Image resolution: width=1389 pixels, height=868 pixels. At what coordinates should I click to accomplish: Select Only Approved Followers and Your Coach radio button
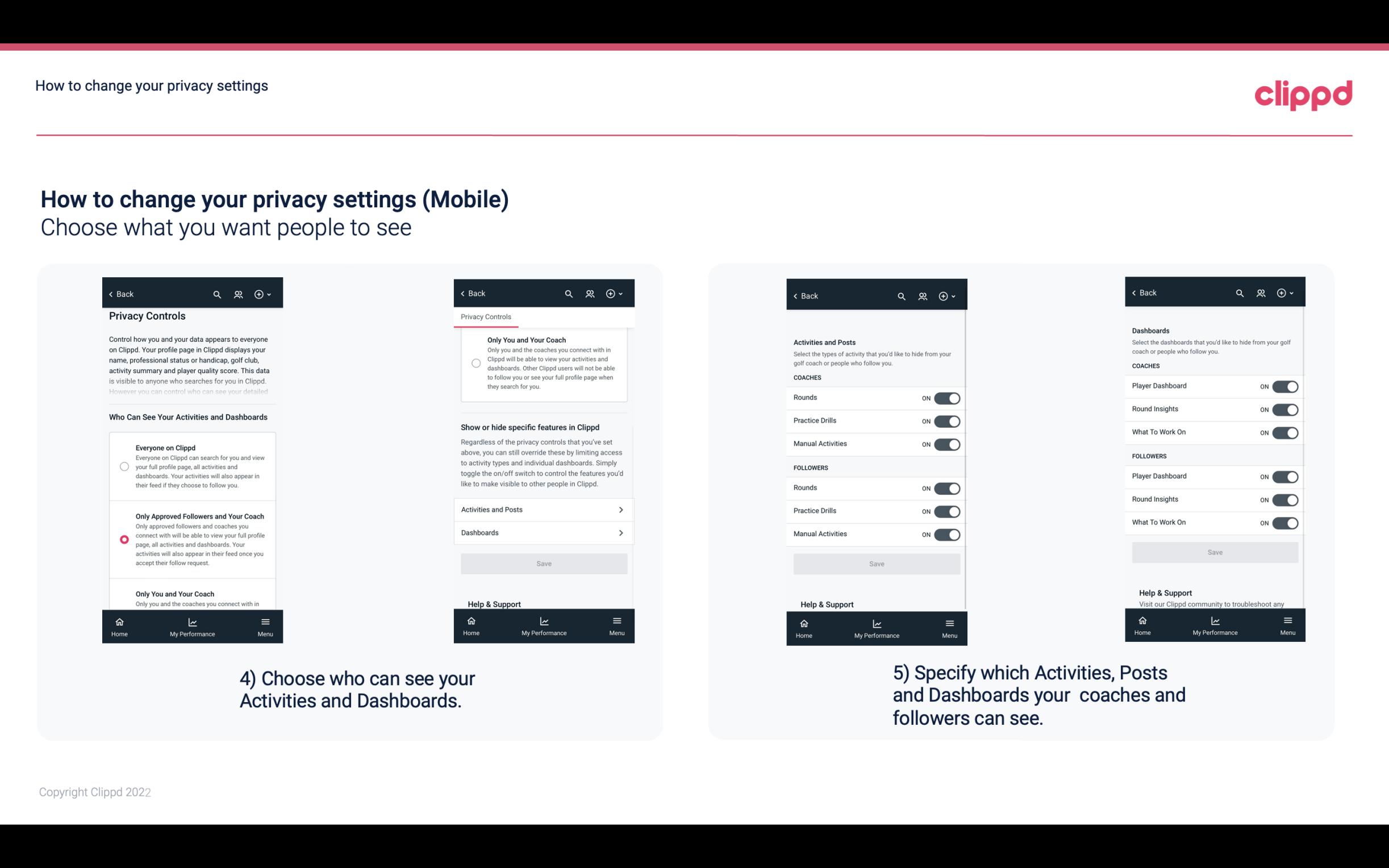pyautogui.click(x=123, y=539)
